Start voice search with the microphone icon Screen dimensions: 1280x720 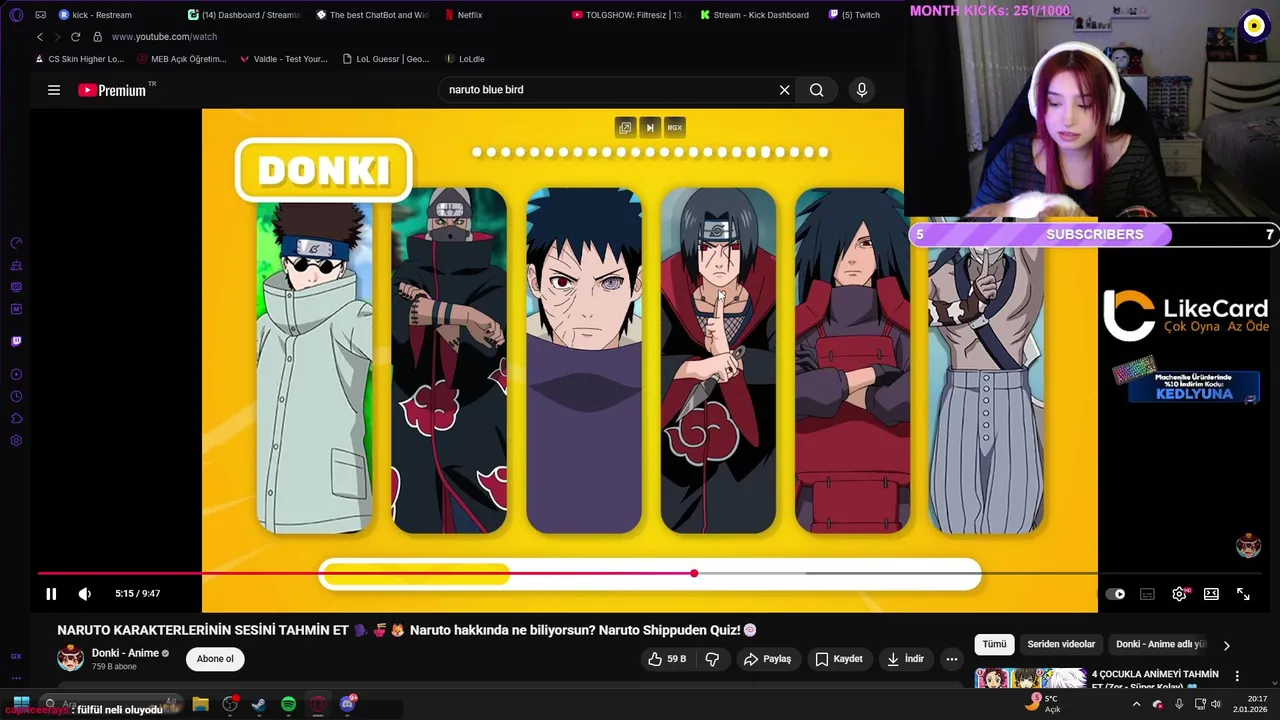point(862,90)
